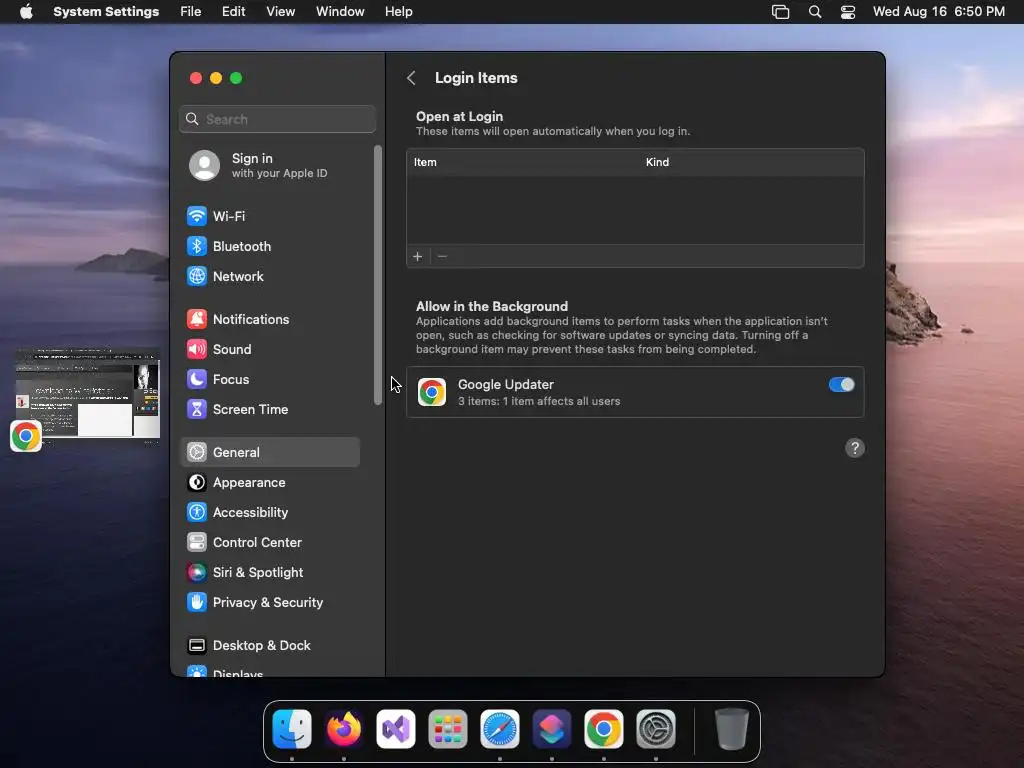The height and width of the screenshot is (768, 1024).
Task: Click the Item column header
Action: [425, 162]
